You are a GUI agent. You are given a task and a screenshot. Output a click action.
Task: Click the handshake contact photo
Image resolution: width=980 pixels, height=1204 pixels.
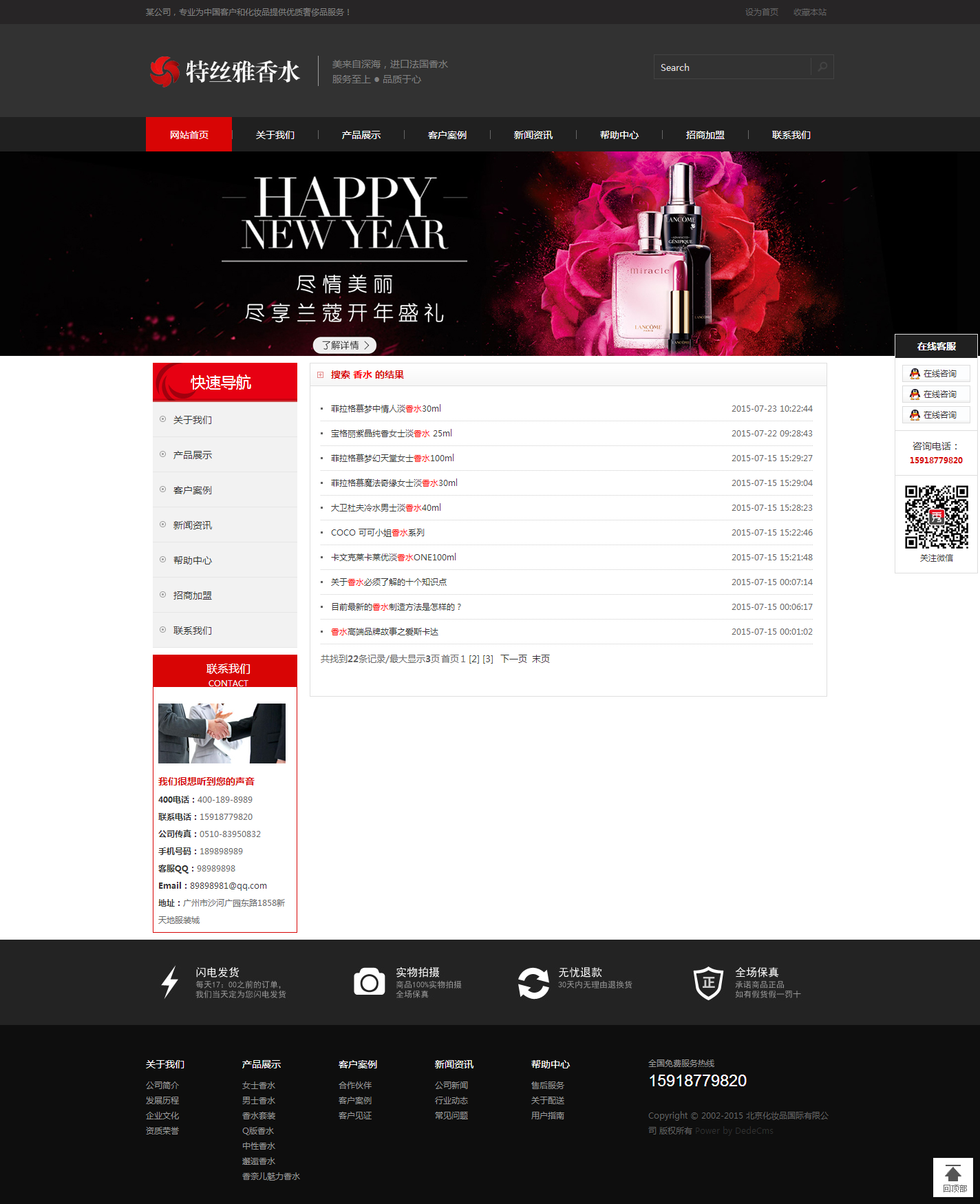tap(222, 733)
